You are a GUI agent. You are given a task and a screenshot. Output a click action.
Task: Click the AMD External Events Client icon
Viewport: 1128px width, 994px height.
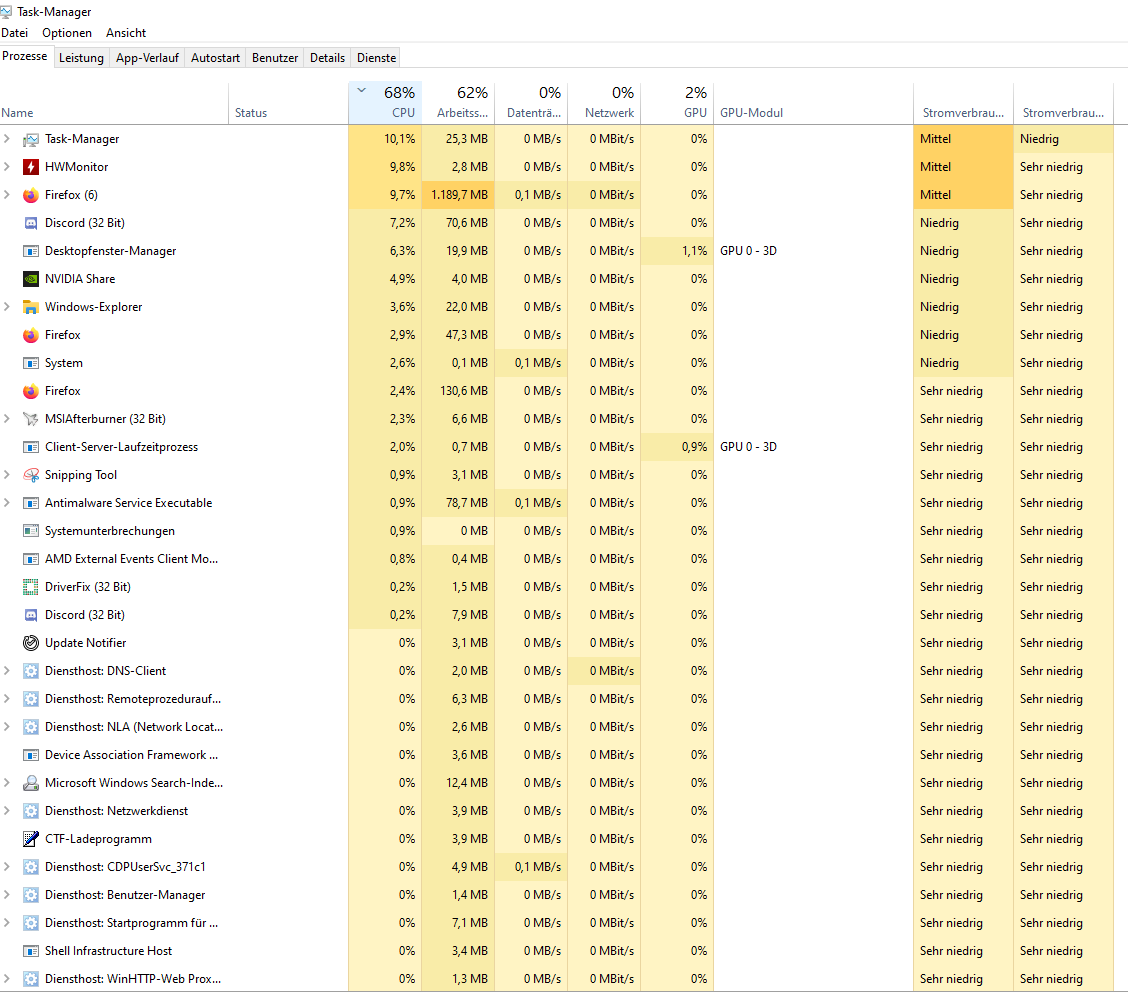click(x=30, y=560)
